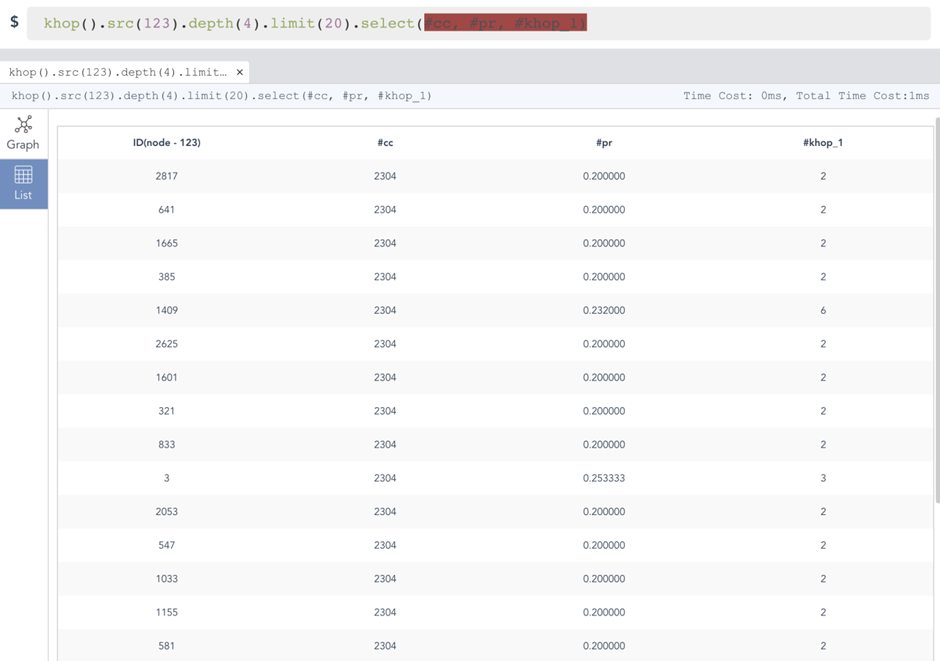Viewport: 940px width, 661px height.
Task: Click the #khop_1 column header
Action: click(822, 143)
